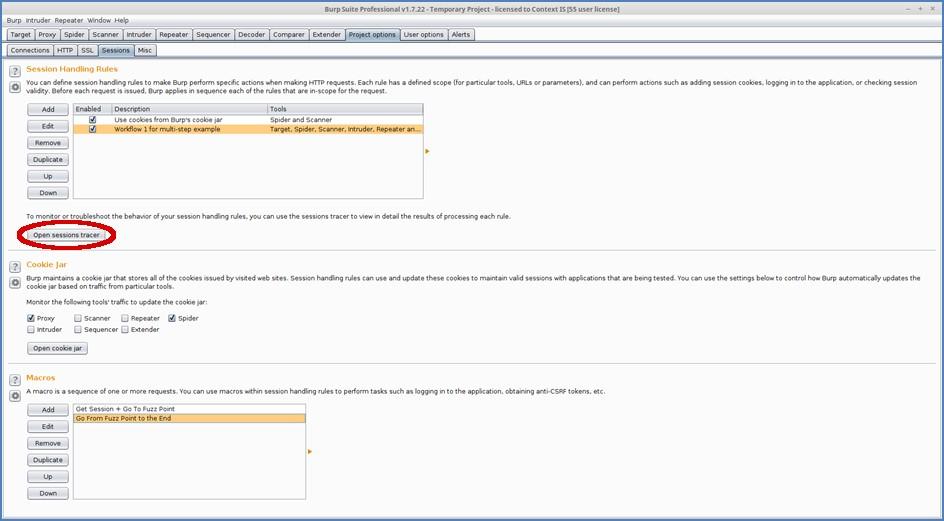The height and width of the screenshot is (521, 944).
Task: Open help for Session Handling Rules
Action: point(15,72)
